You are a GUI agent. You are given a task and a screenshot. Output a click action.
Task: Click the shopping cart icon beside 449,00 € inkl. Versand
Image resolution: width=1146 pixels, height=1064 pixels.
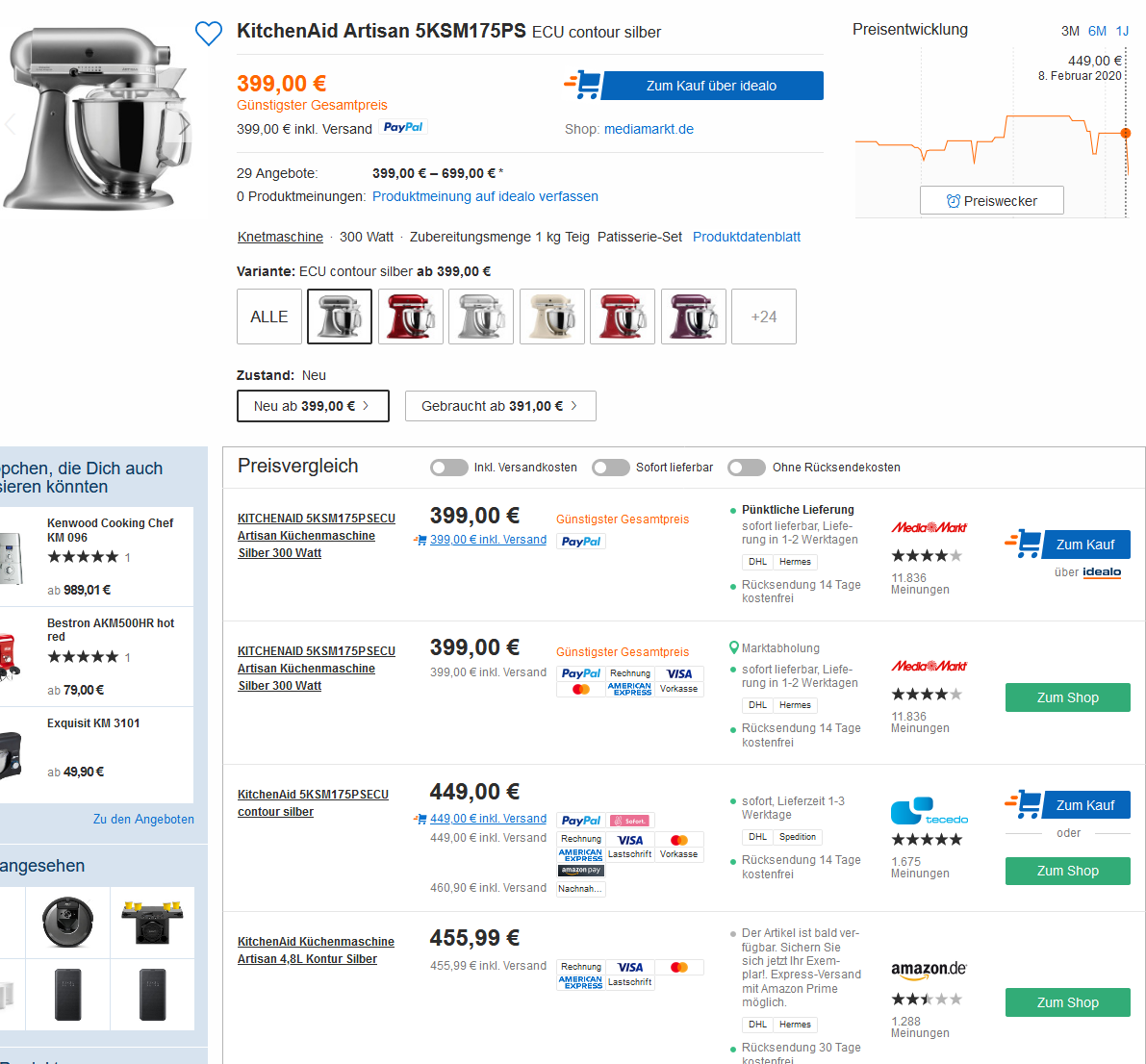pyautogui.click(x=420, y=819)
